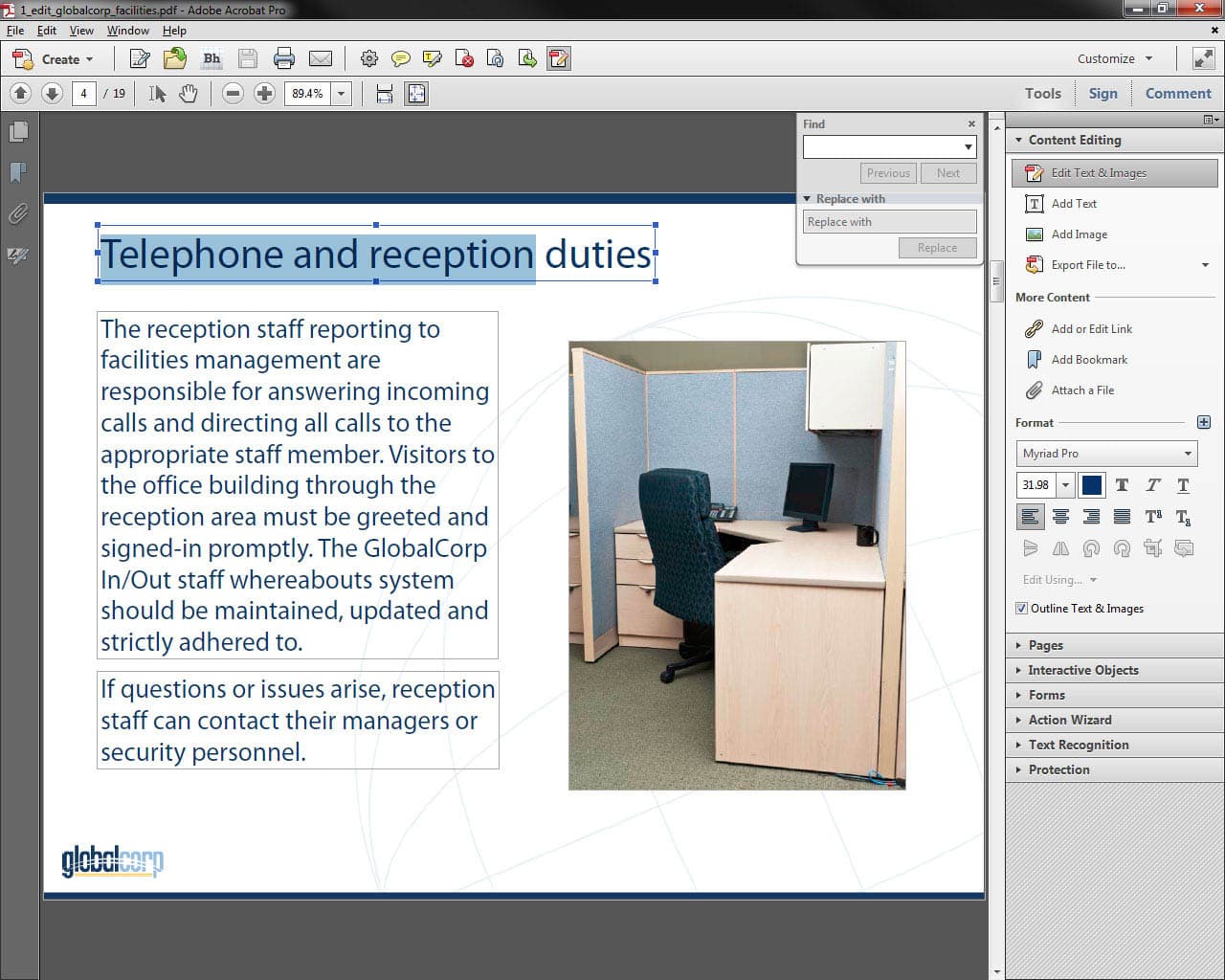Send file via the Email envelope icon
The height and width of the screenshot is (980, 1225).
(321, 59)
